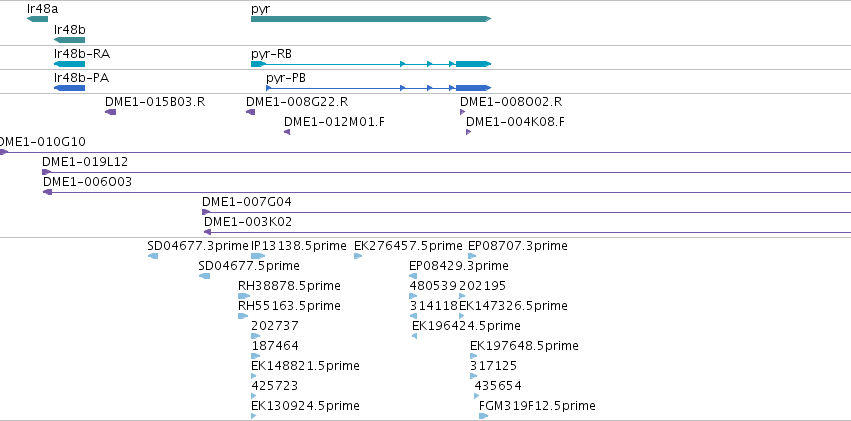Screen dimensions: 851x421
Task: Click the IP13138.5prime EST arrow
Action: pos(258,256)
